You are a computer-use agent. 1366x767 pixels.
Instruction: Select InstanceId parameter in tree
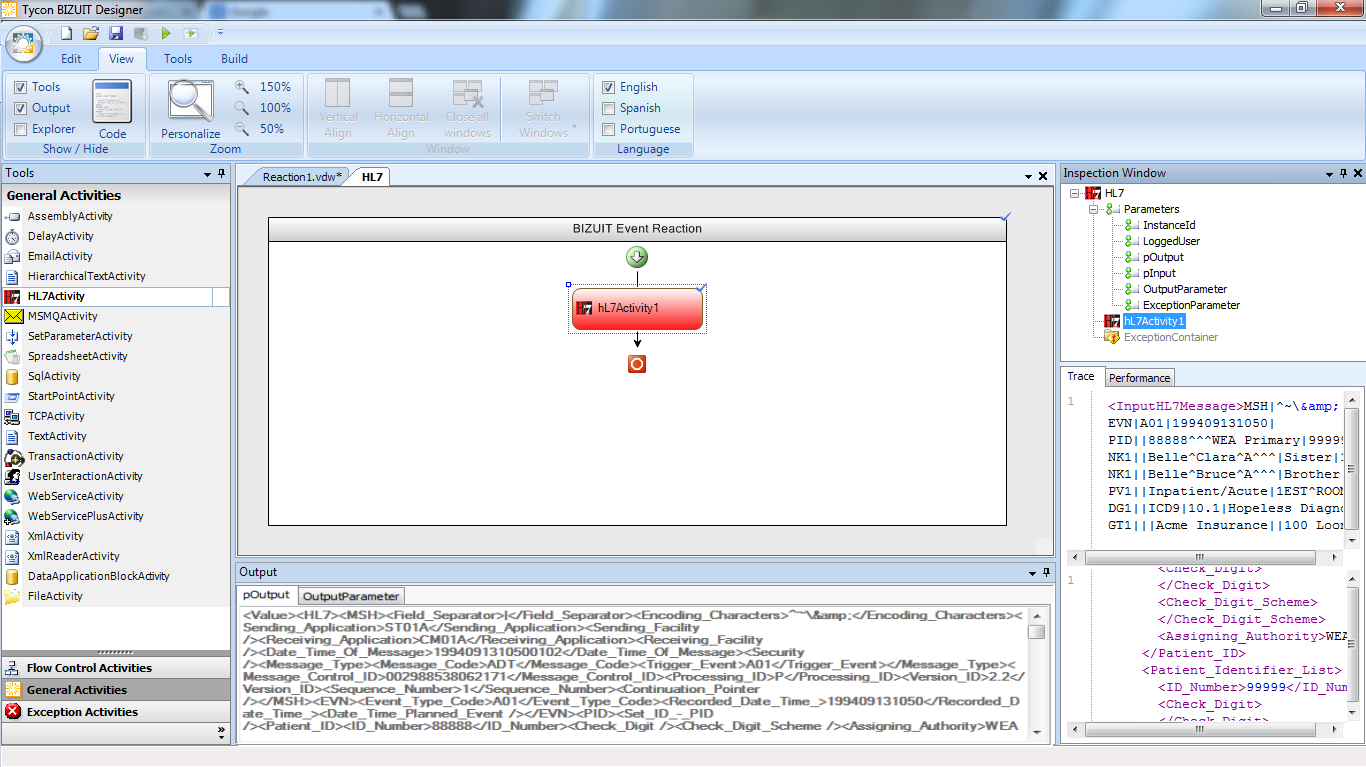point(1169,225)
